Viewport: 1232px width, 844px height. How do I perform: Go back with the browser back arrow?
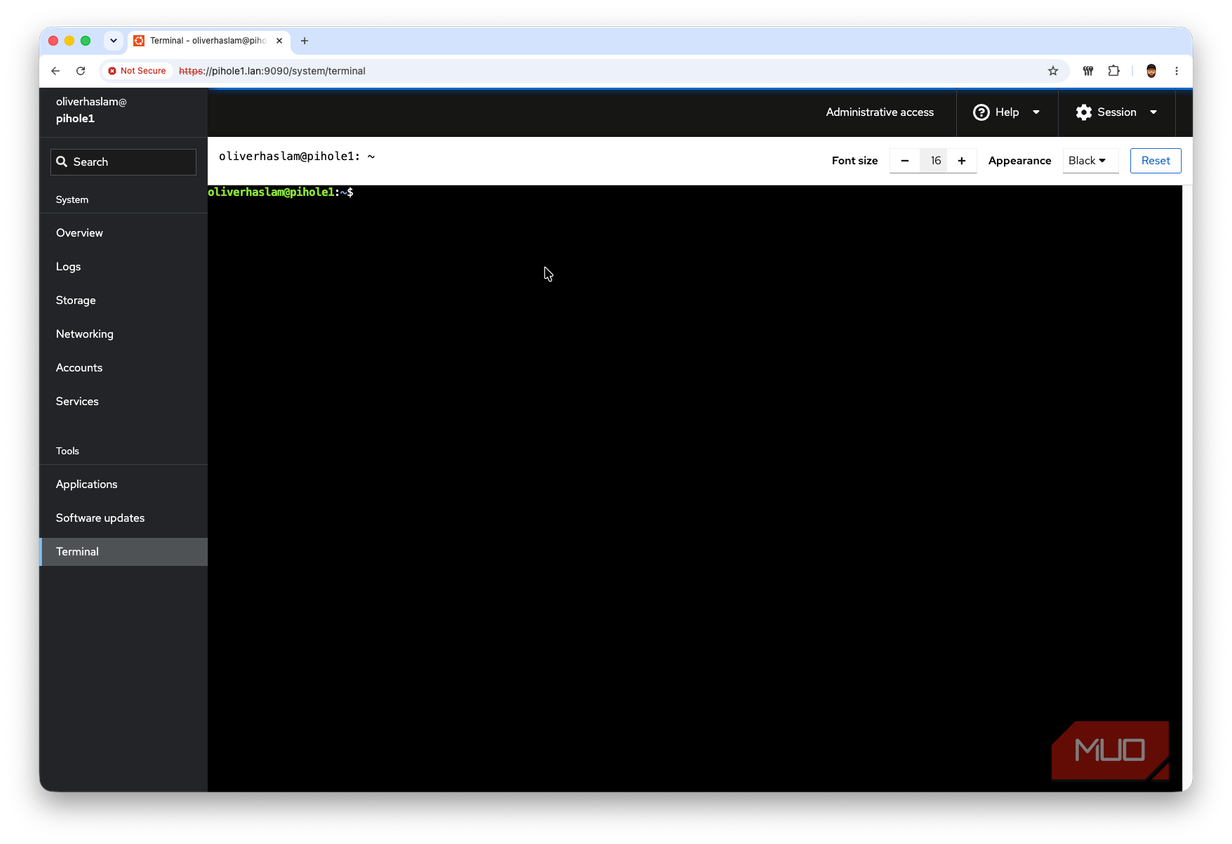click(55, 71)
